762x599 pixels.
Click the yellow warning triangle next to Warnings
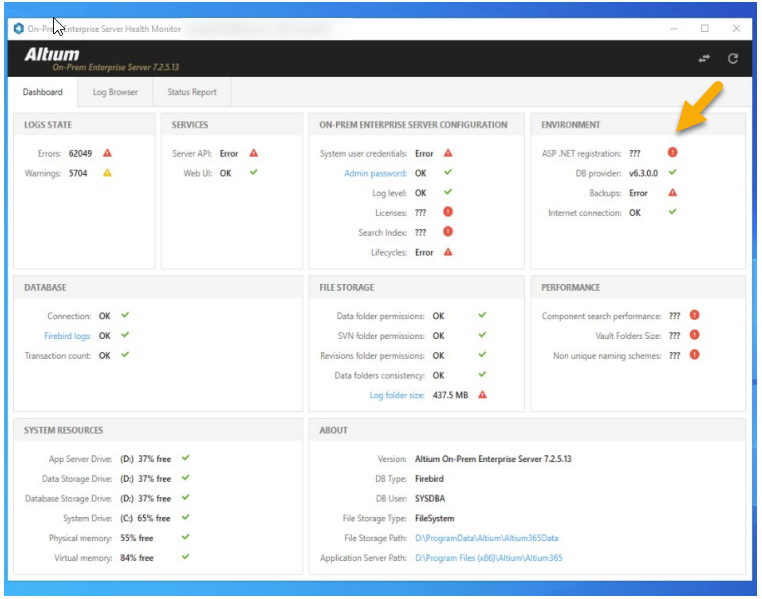click(107, 172)
